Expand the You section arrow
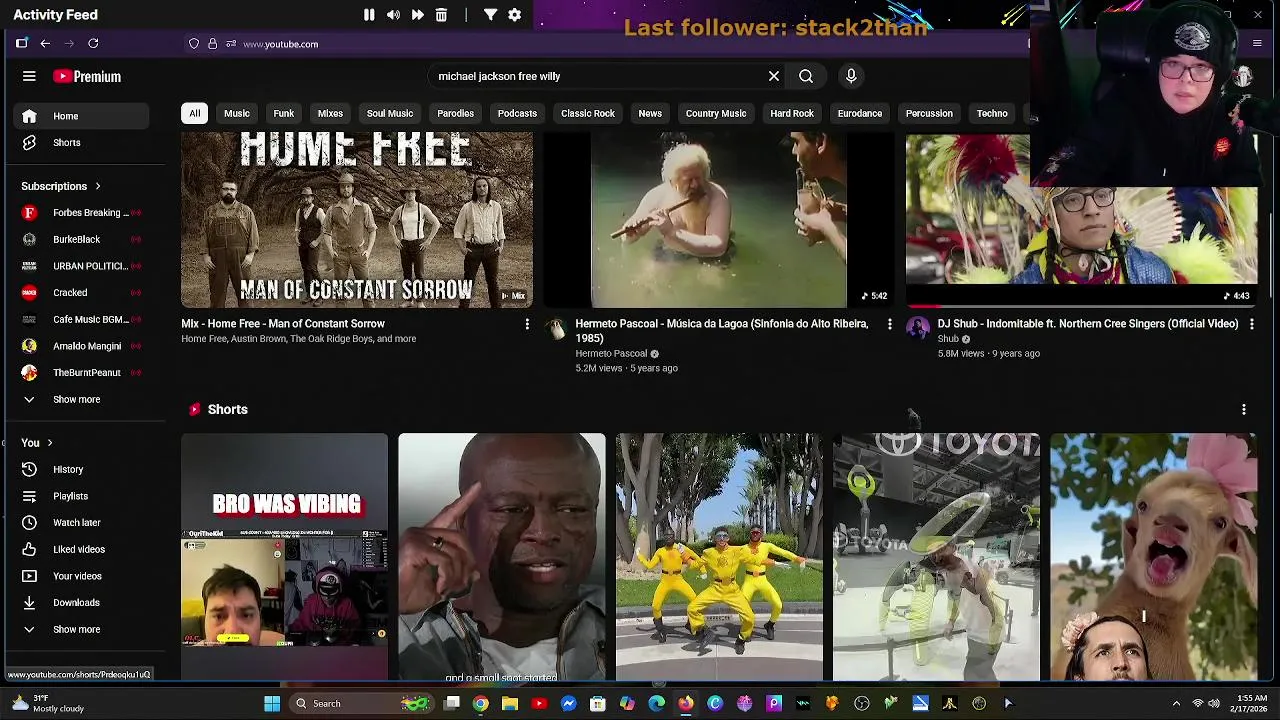1280x720 pixels. pyautogui.click(x=49, y=443)
